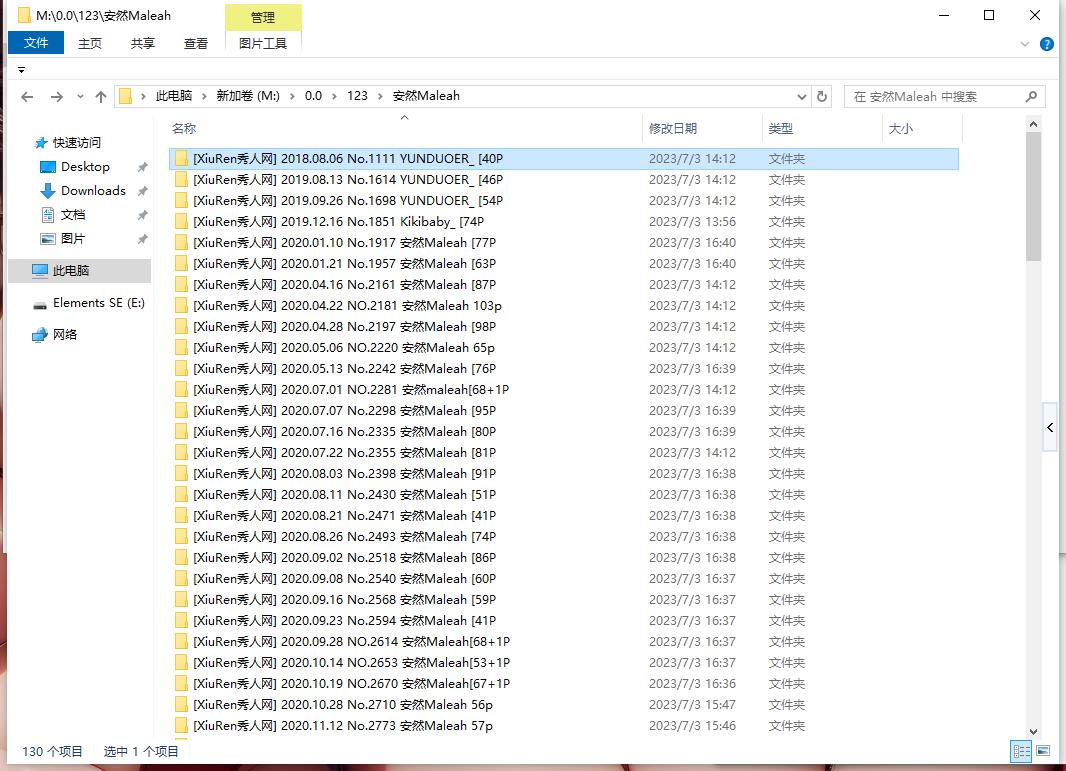Switch to the 主页 ribbon tab
The height and width of the screenshot is (771, 1066).
coord(90,44)
